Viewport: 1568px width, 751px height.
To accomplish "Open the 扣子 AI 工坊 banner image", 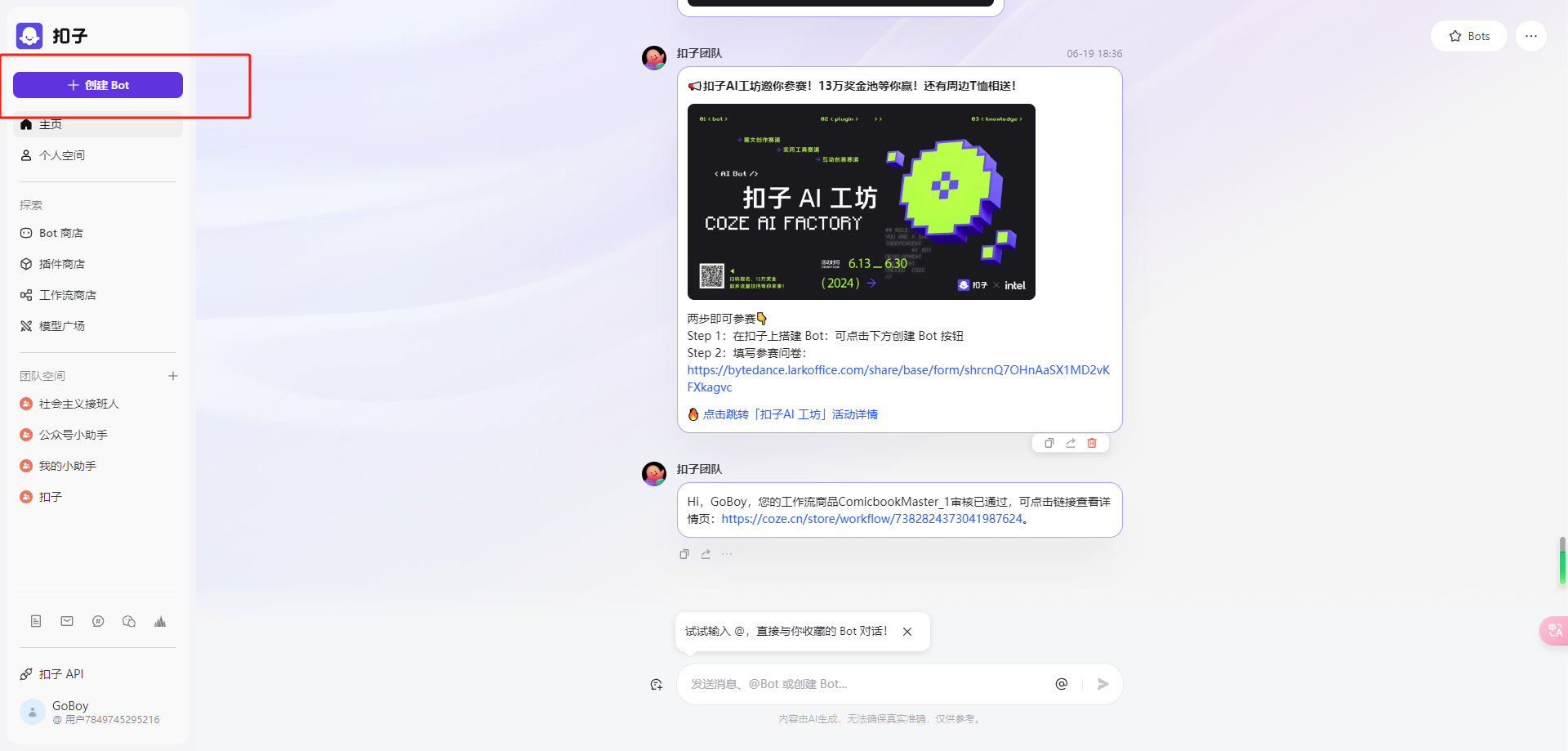I will tap(862, 202).
